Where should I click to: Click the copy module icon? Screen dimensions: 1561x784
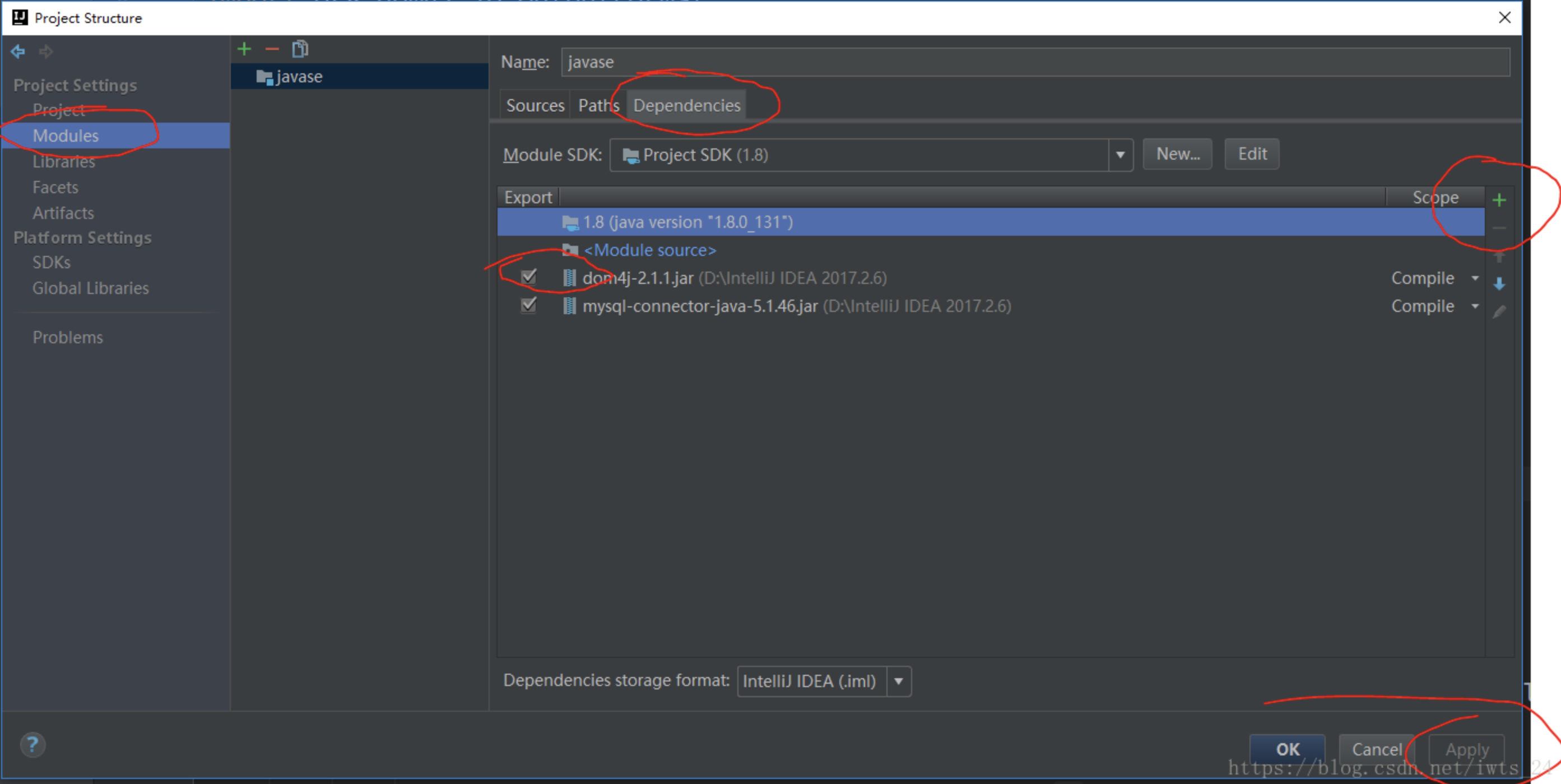tap(300, 49)
